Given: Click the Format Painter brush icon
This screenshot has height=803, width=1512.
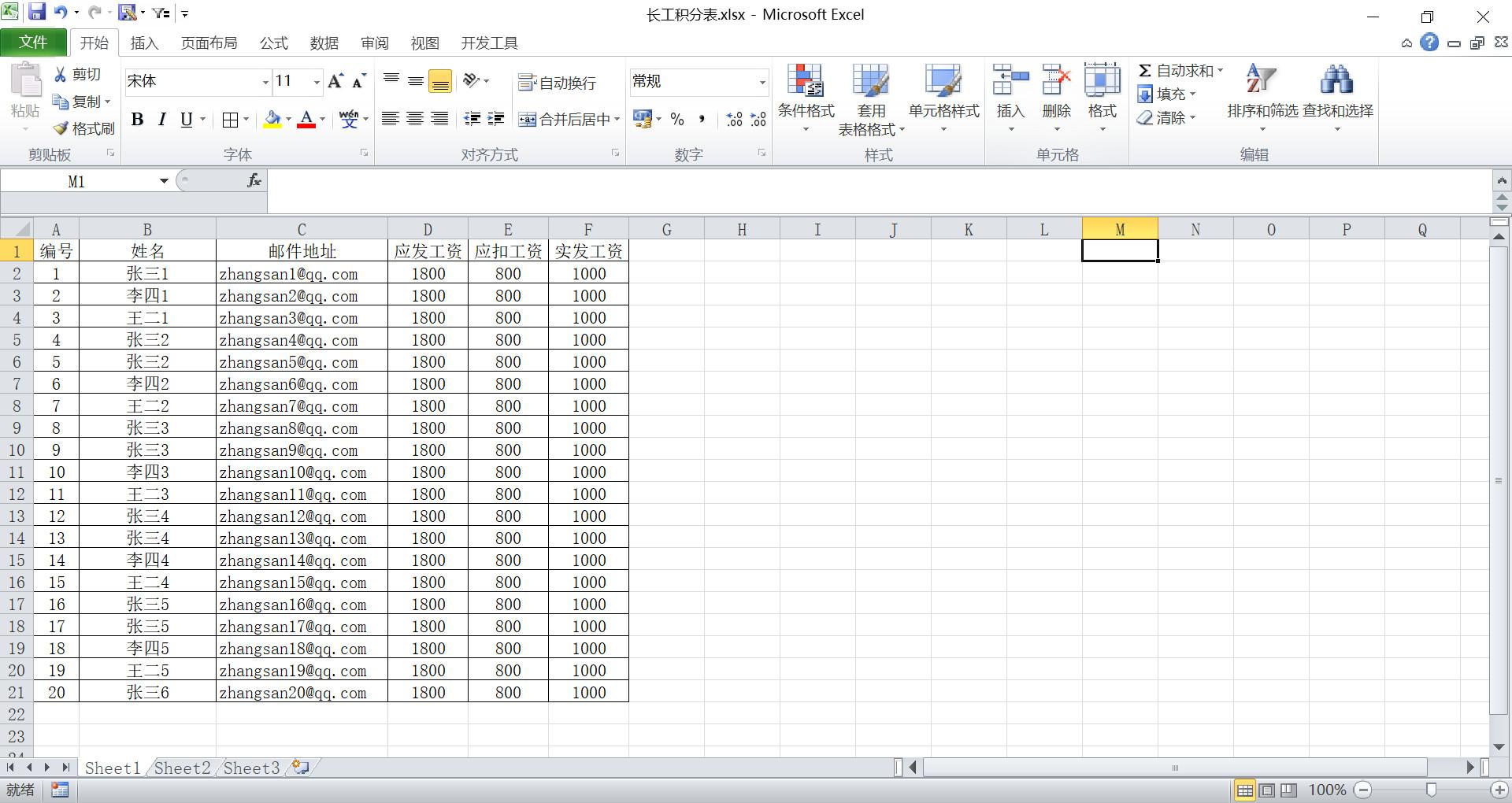Looking at the screenshot, I should coord(61,128).
